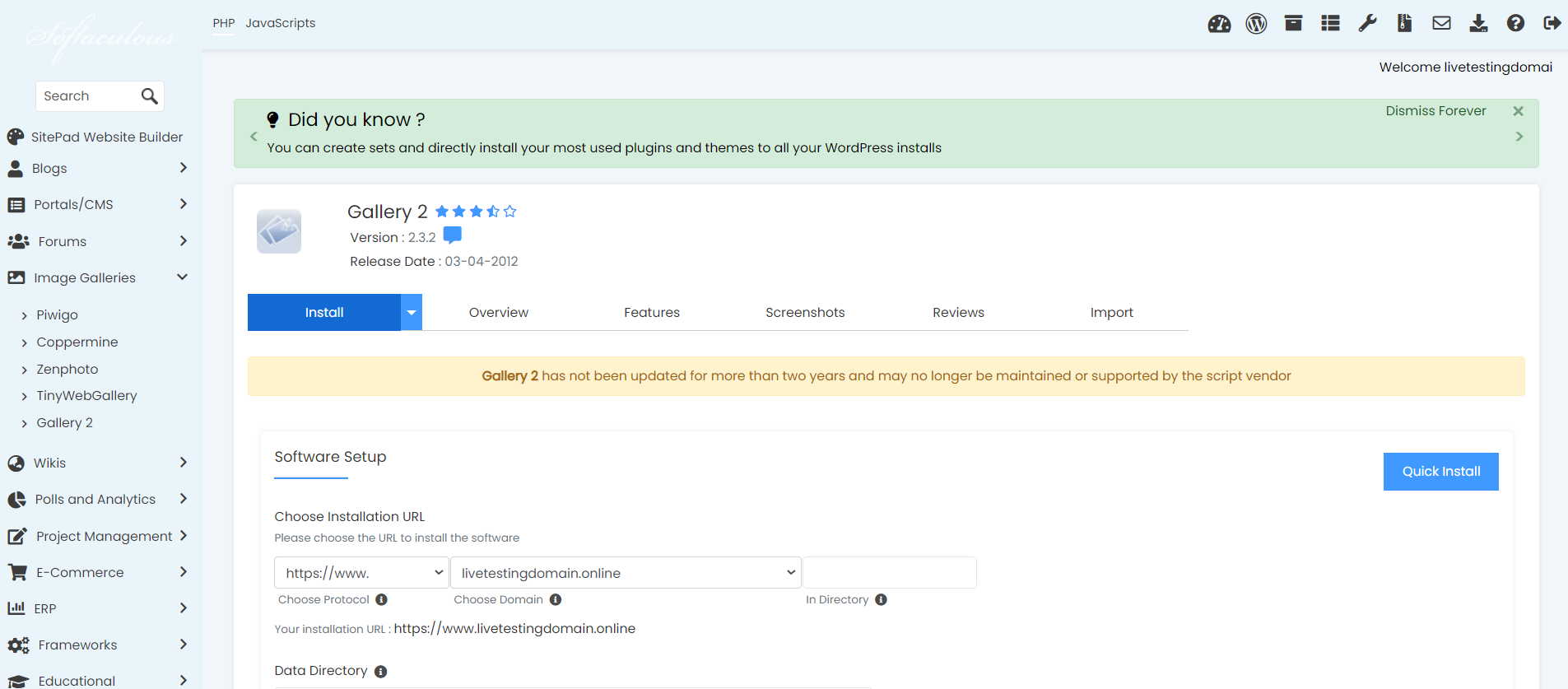Open the zip backups file icon
This screenshot has width=1568, height=689.
coord(1404,23)
